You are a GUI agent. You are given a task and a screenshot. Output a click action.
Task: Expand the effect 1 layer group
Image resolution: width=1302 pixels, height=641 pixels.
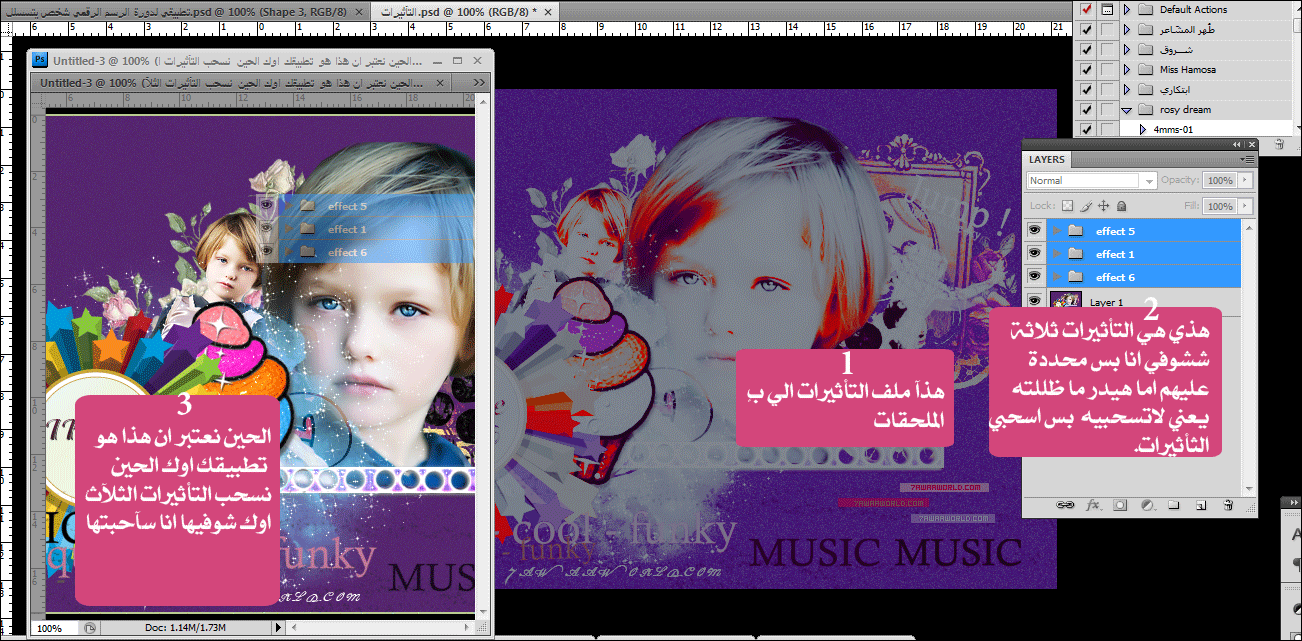pos(1057,254)
